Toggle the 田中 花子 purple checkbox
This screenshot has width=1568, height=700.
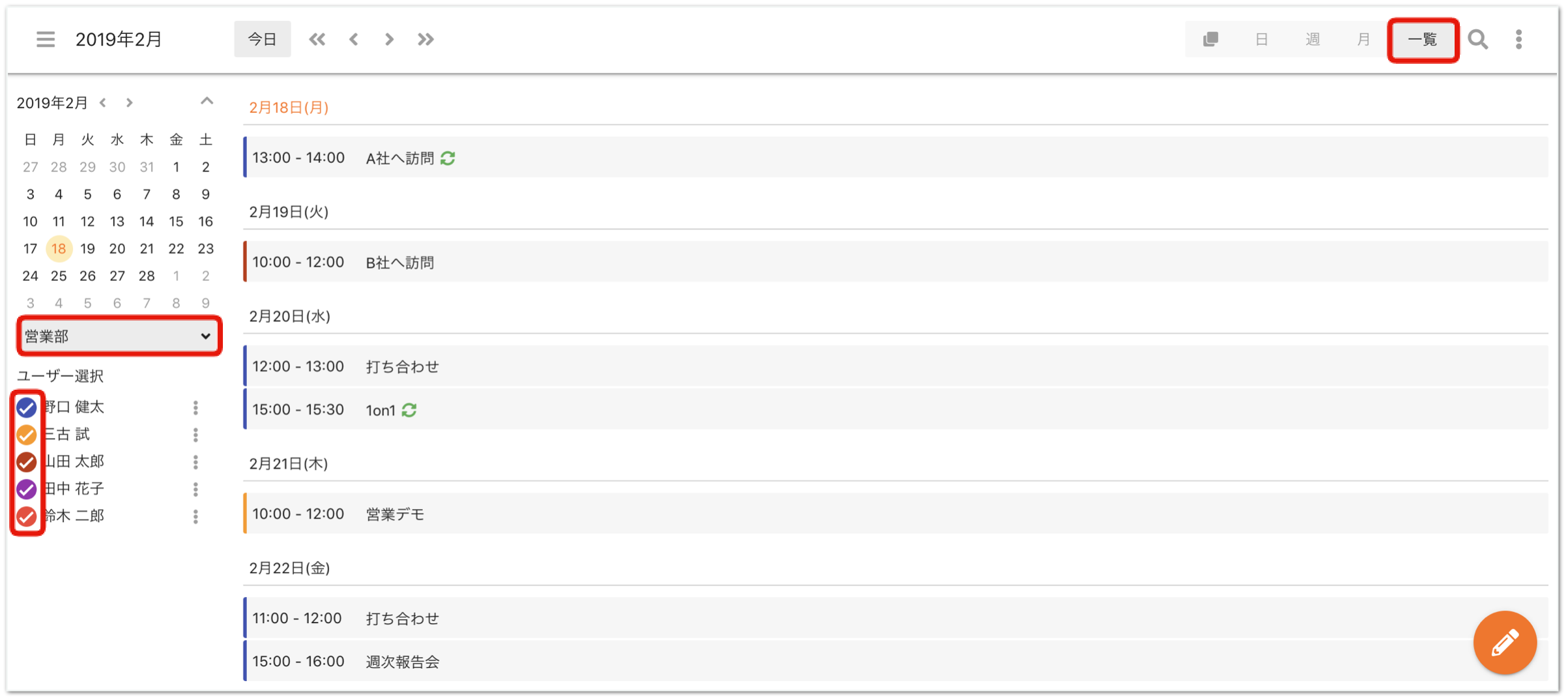(27, 489)
